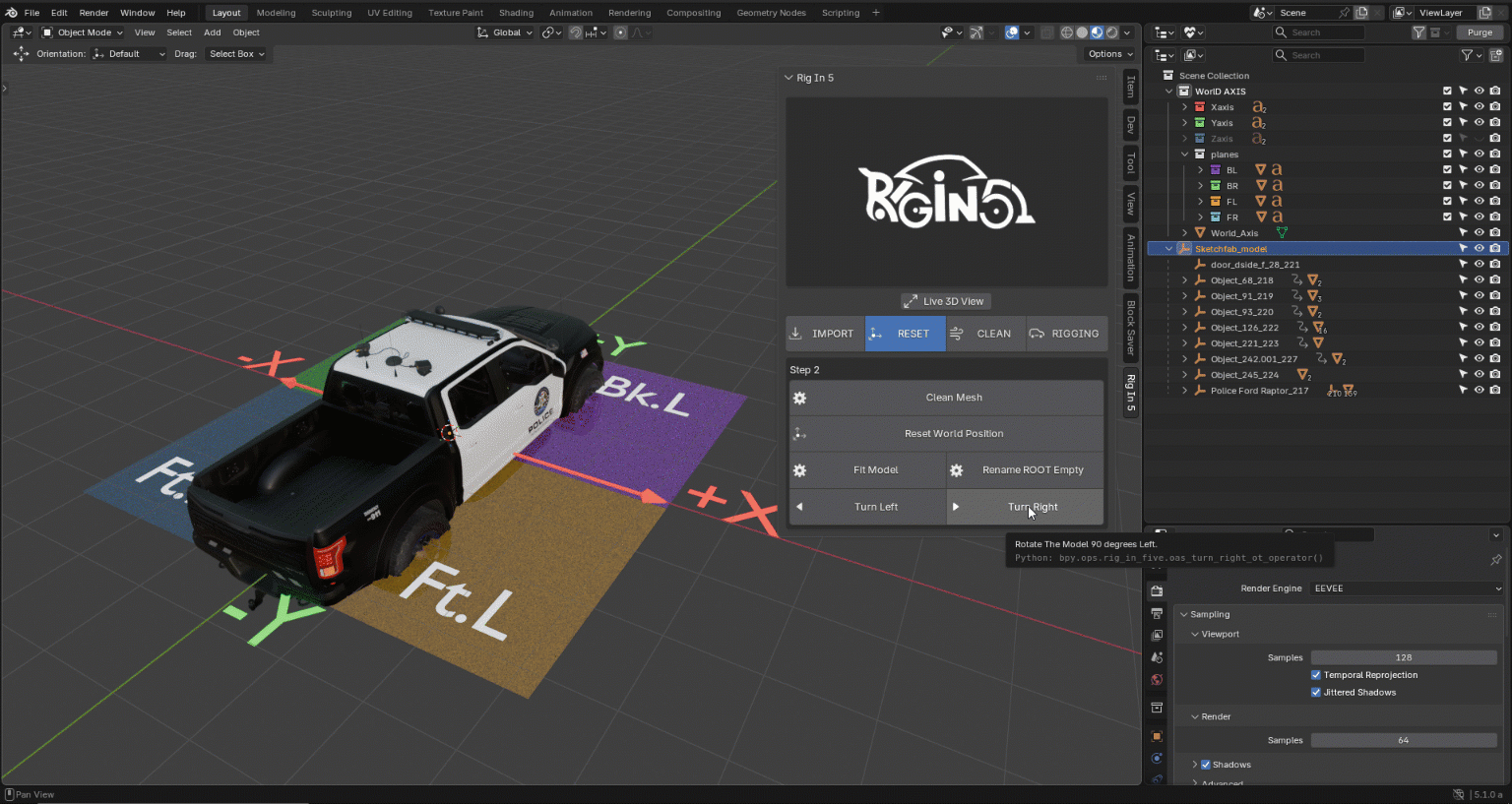Click the Turn Left arrow icon
The height and width of the screenshot is (804, 1512).
[799, 507]
